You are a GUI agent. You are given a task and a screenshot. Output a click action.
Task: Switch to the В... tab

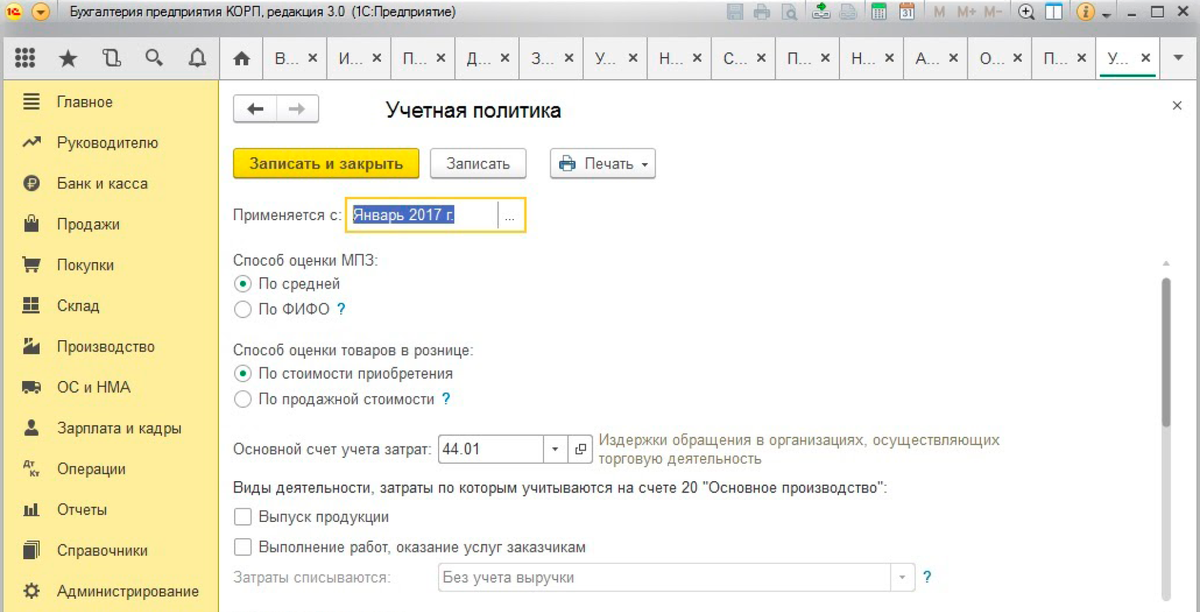296,59
